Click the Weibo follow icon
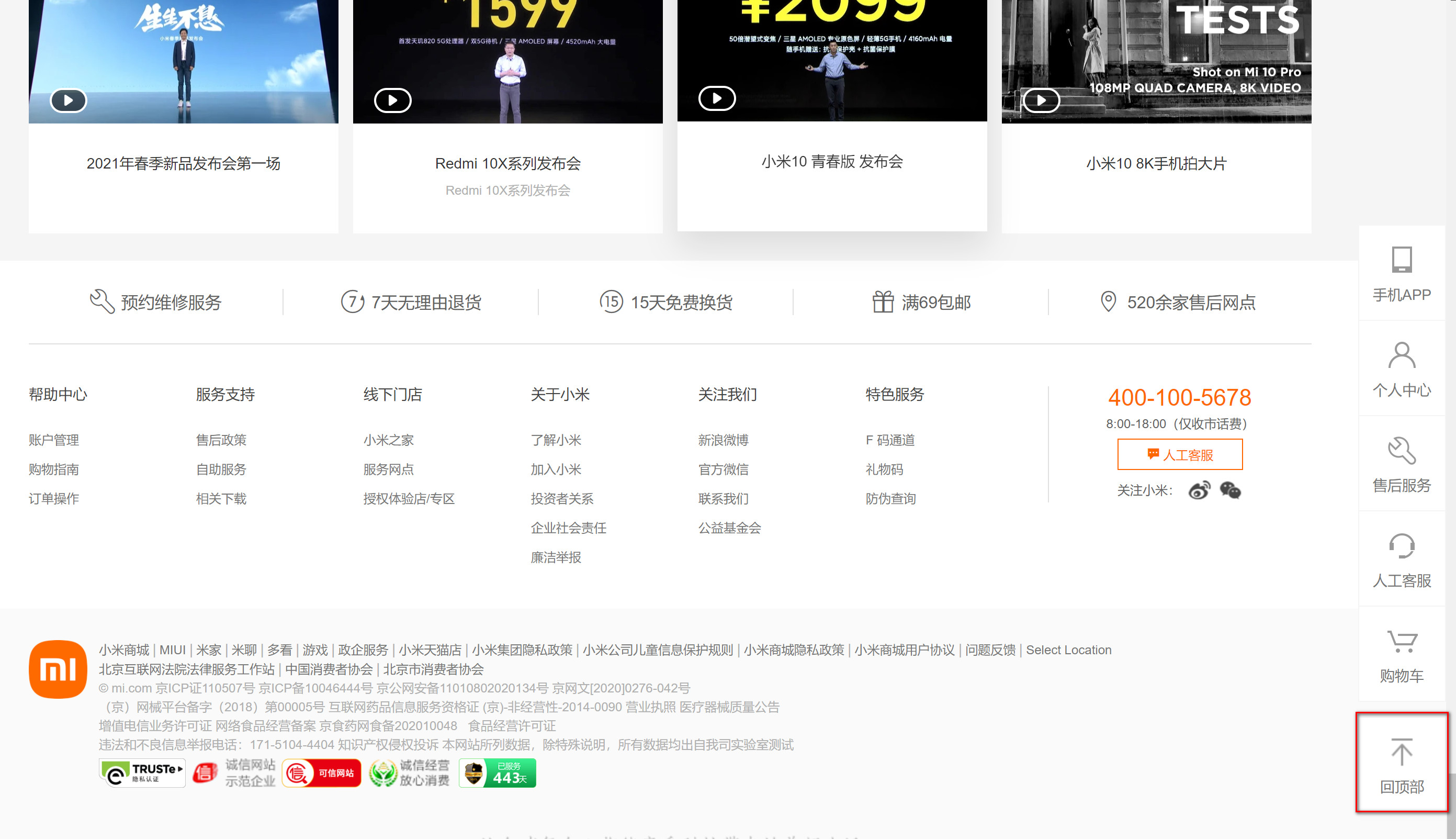 coord(1199,490)
